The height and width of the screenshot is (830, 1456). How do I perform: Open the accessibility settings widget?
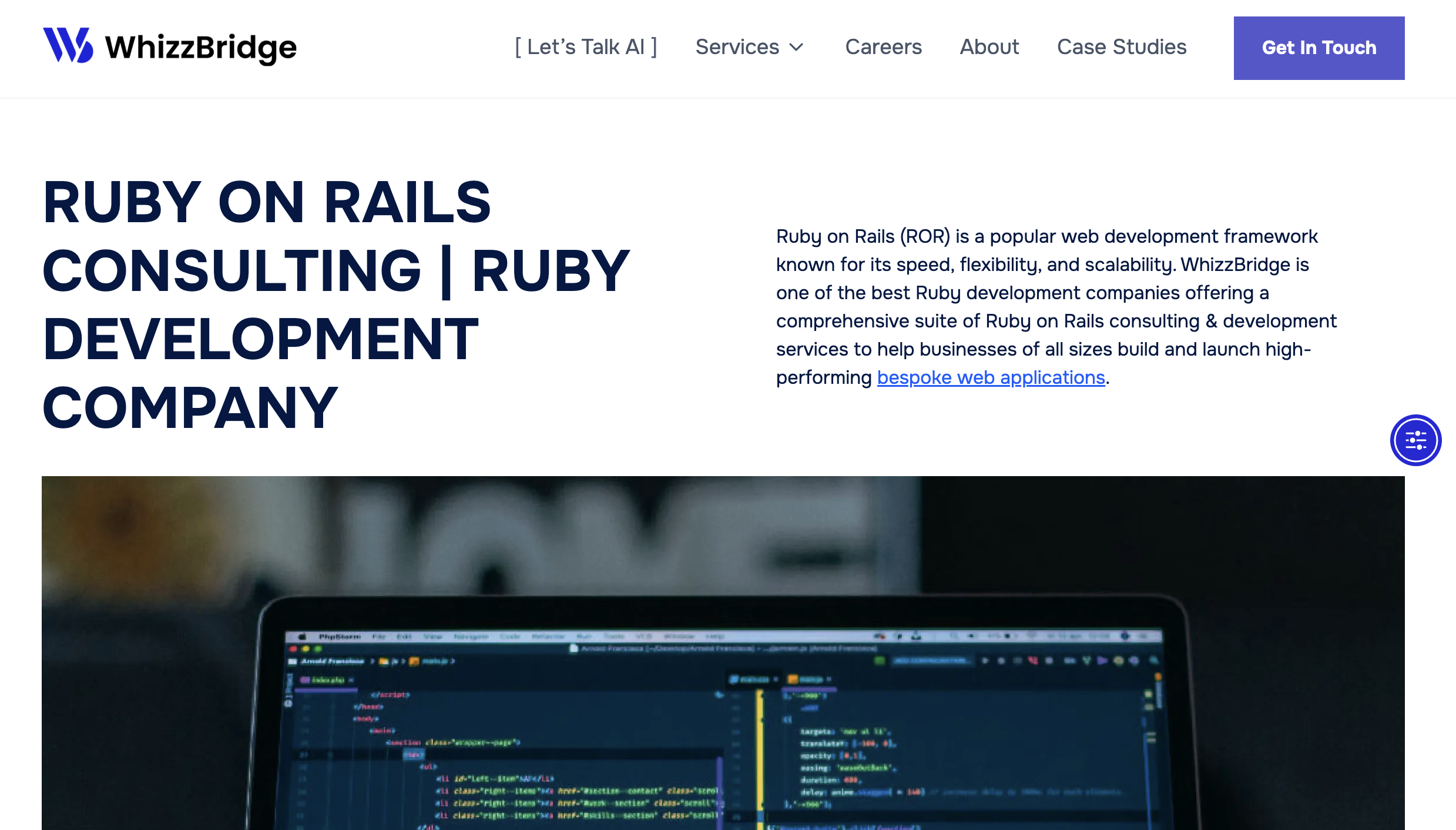click(1415, 440)
